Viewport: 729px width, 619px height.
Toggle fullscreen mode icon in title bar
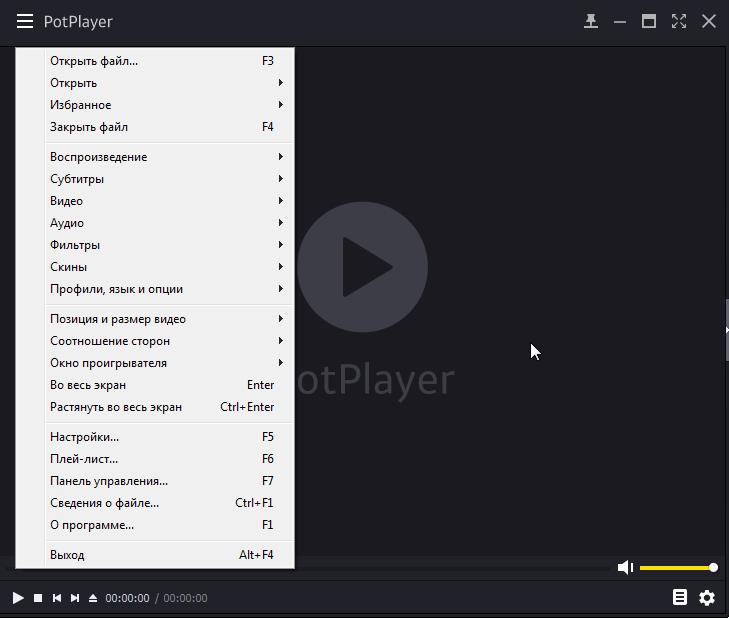679,21
